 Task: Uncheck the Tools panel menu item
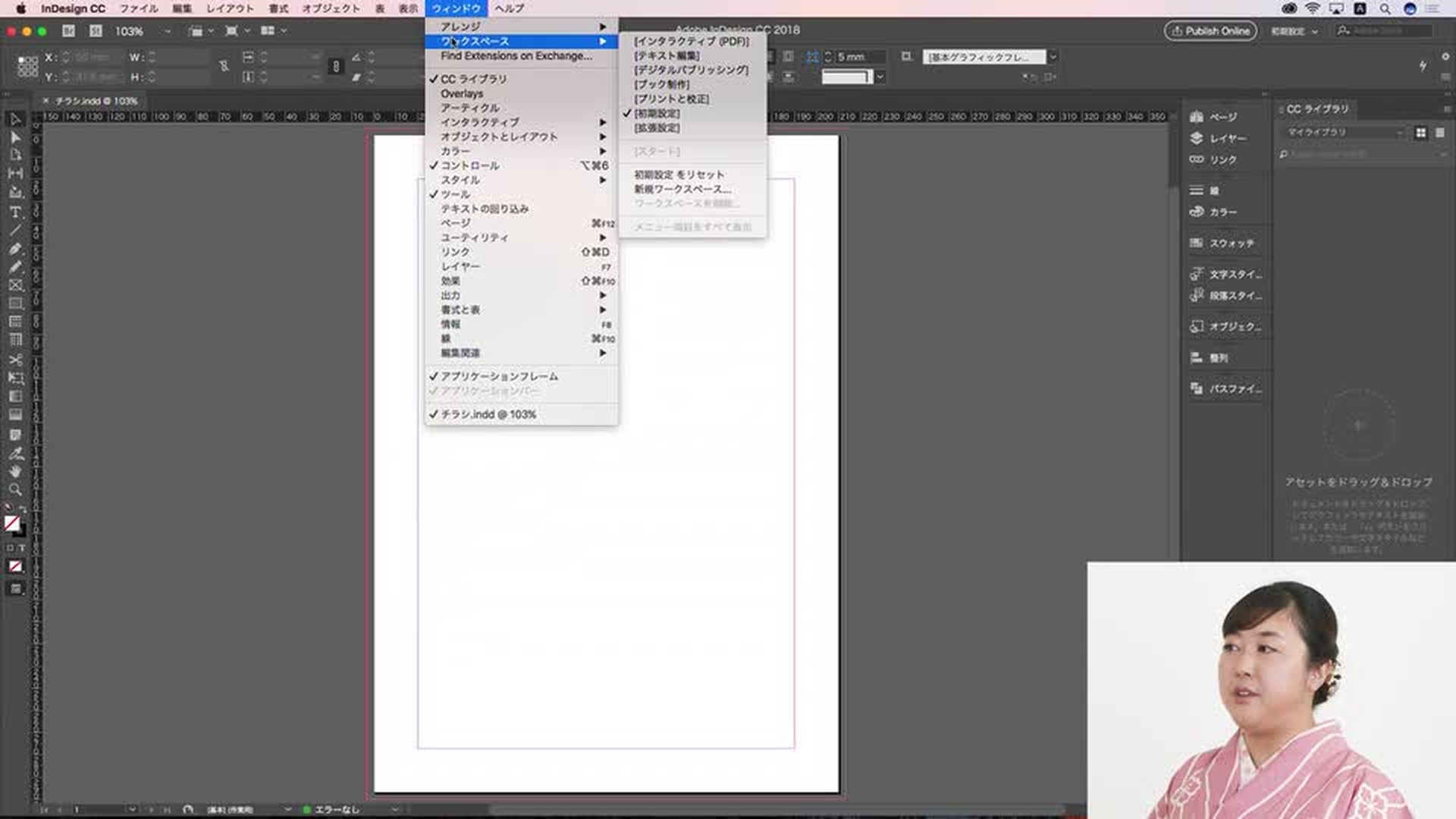pyautogui.click(x=455, y=194)
